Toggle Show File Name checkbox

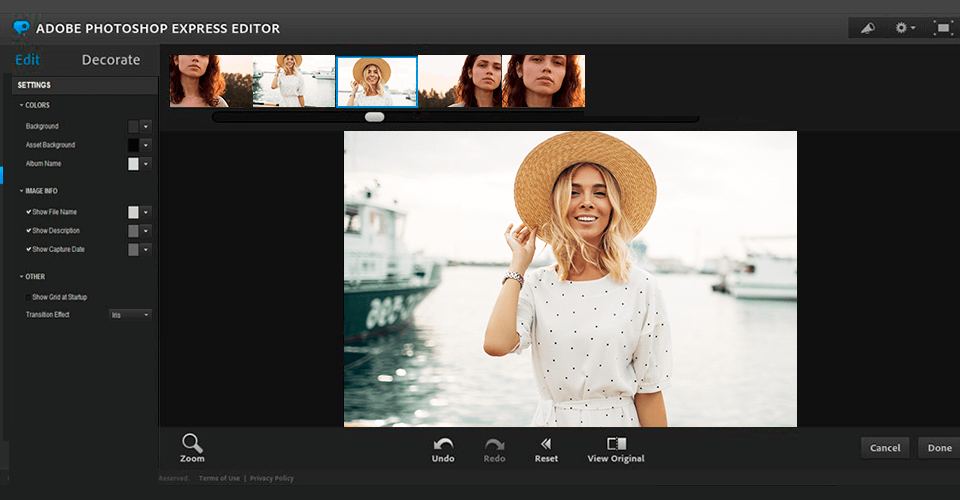pos(28,212)
